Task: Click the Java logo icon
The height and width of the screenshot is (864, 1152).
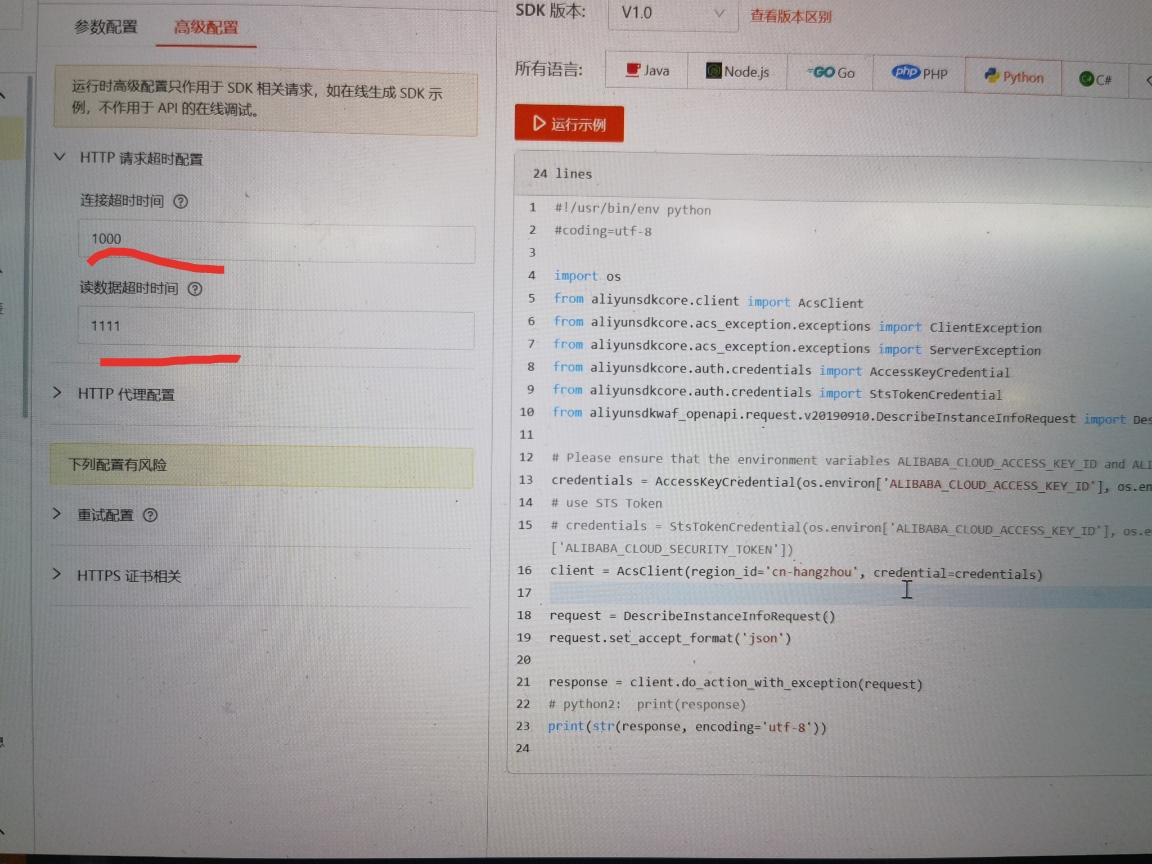Action: coord(633,70)
